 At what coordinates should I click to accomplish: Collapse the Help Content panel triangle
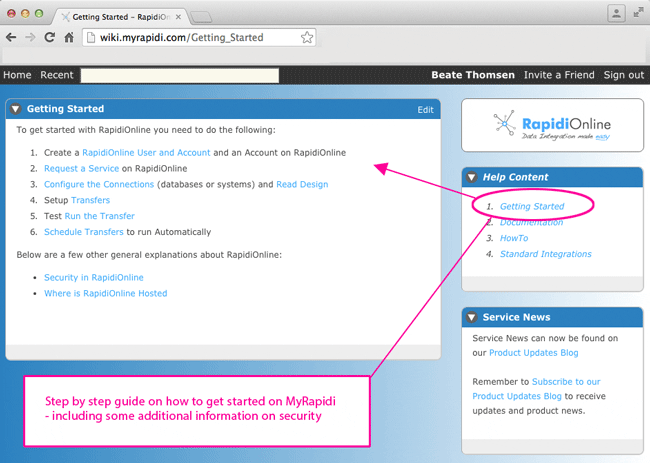pos(471,177)
